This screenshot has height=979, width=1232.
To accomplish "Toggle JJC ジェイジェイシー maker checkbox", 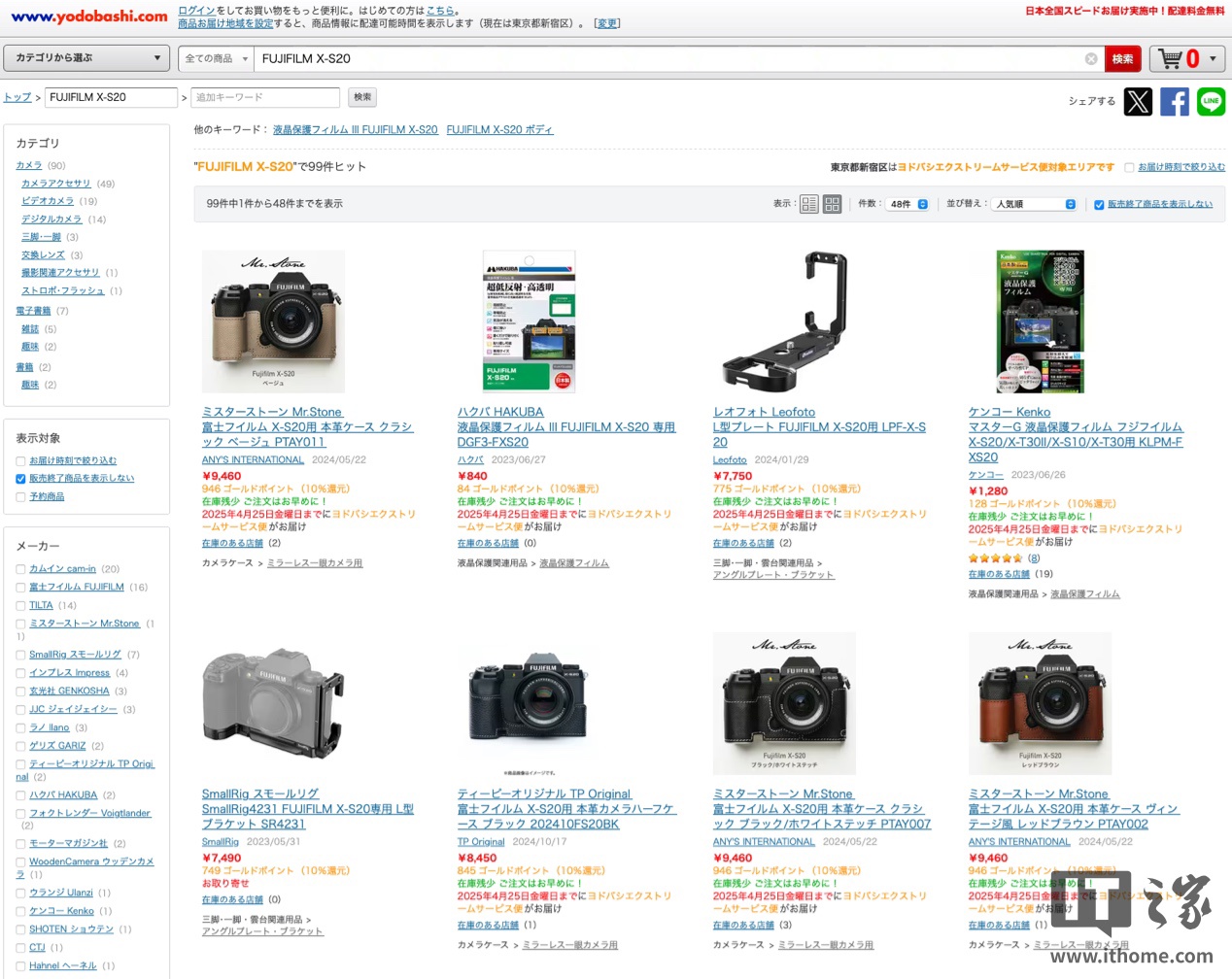I will (x=20, y=710).
